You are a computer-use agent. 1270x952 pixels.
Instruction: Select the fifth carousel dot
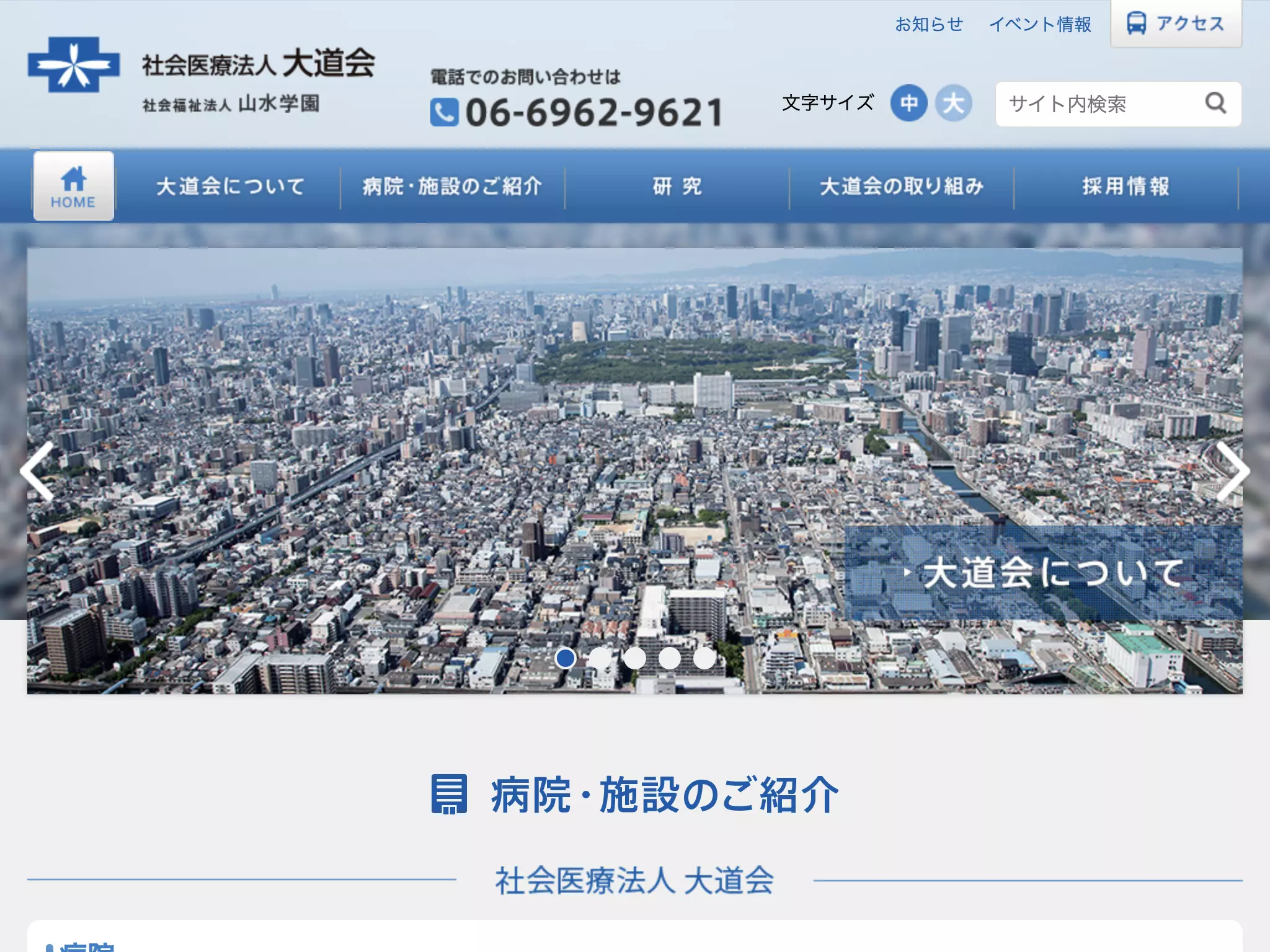[x=704, y=658]
